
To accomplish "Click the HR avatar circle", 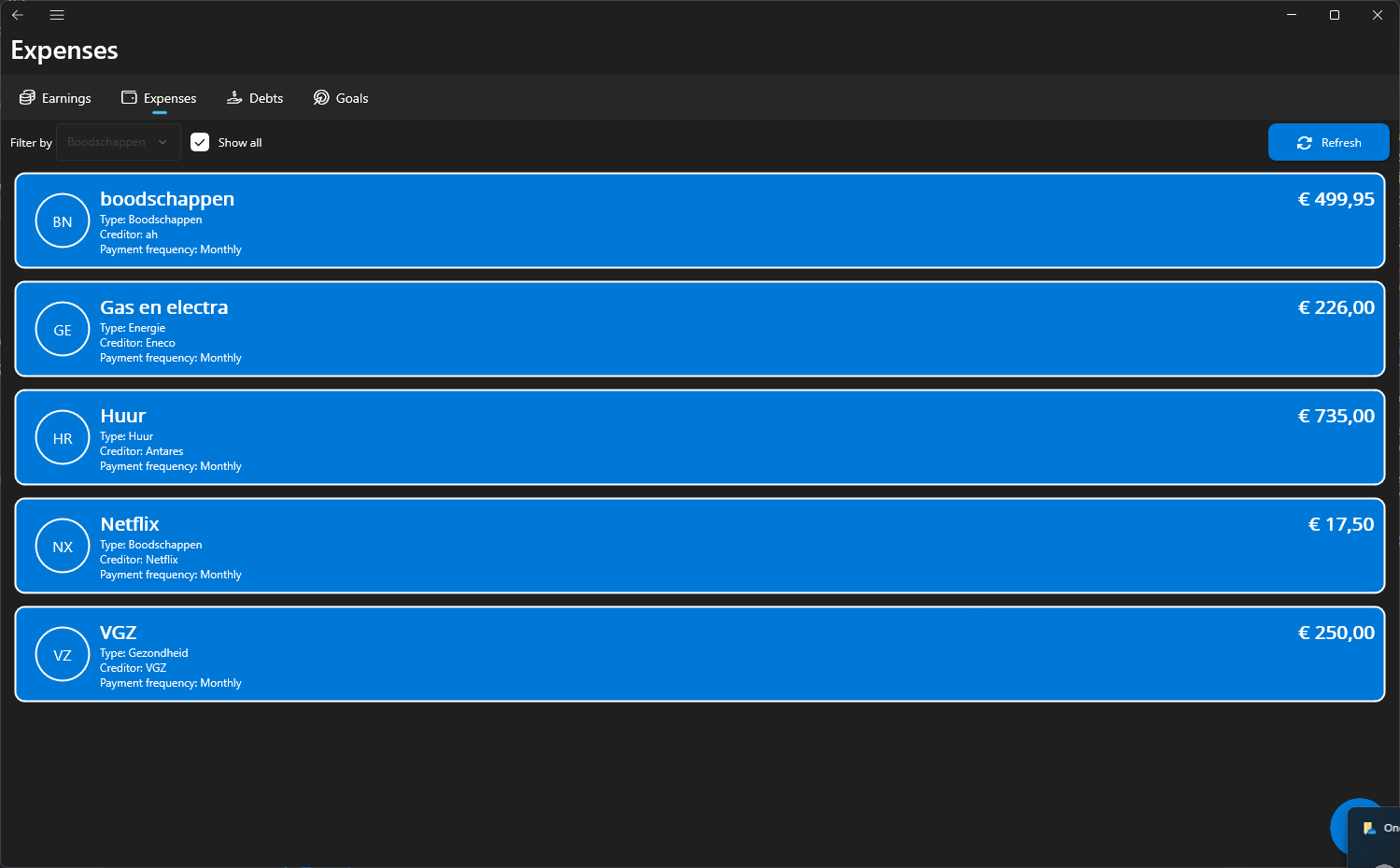I will [63, 437].
